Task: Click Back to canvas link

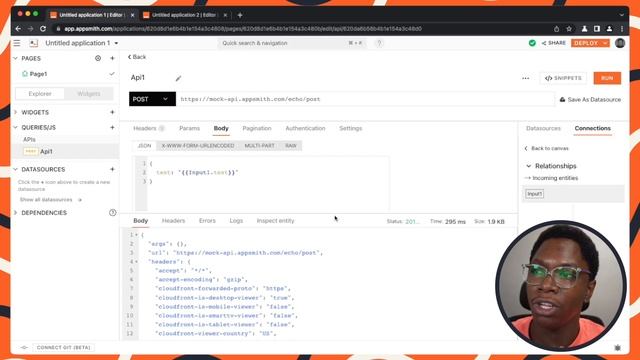Action: click(x=547, y=148)
